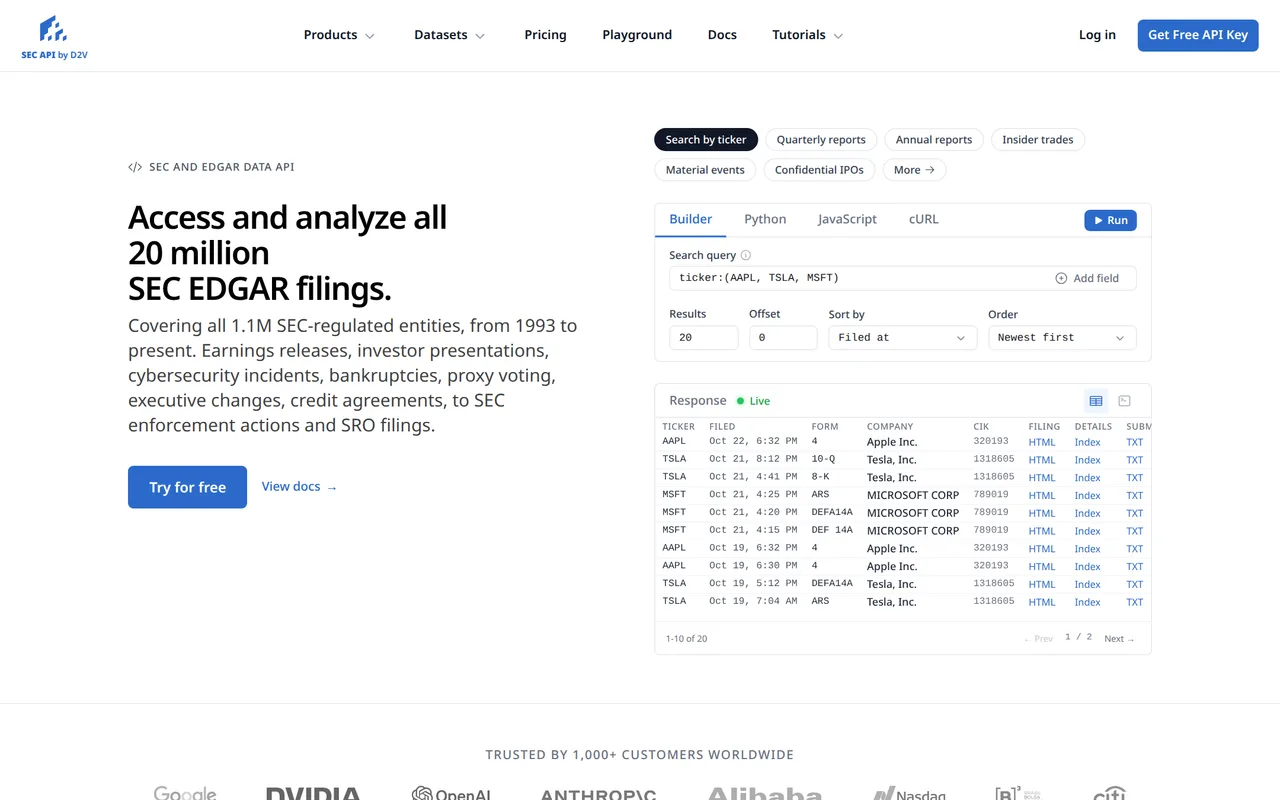1280x800 pixels.
Task: Expand the Products menu
Action: pyautogui.click(x=339, y=35)
